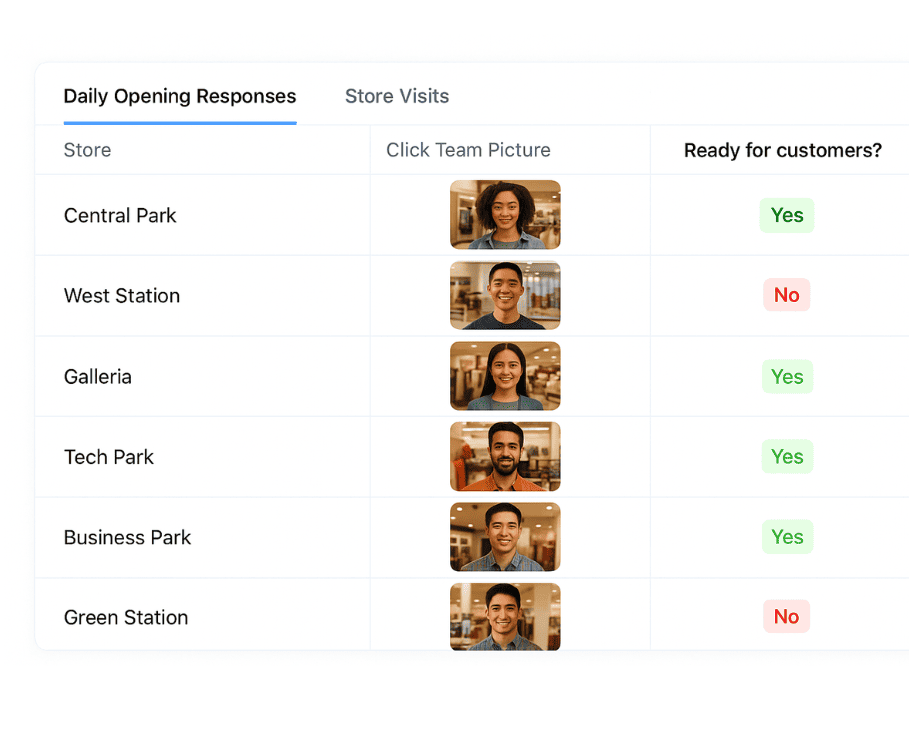Click the Store column header
The width and height of the screenshot is (909, 735).
[x=87, y=150]
